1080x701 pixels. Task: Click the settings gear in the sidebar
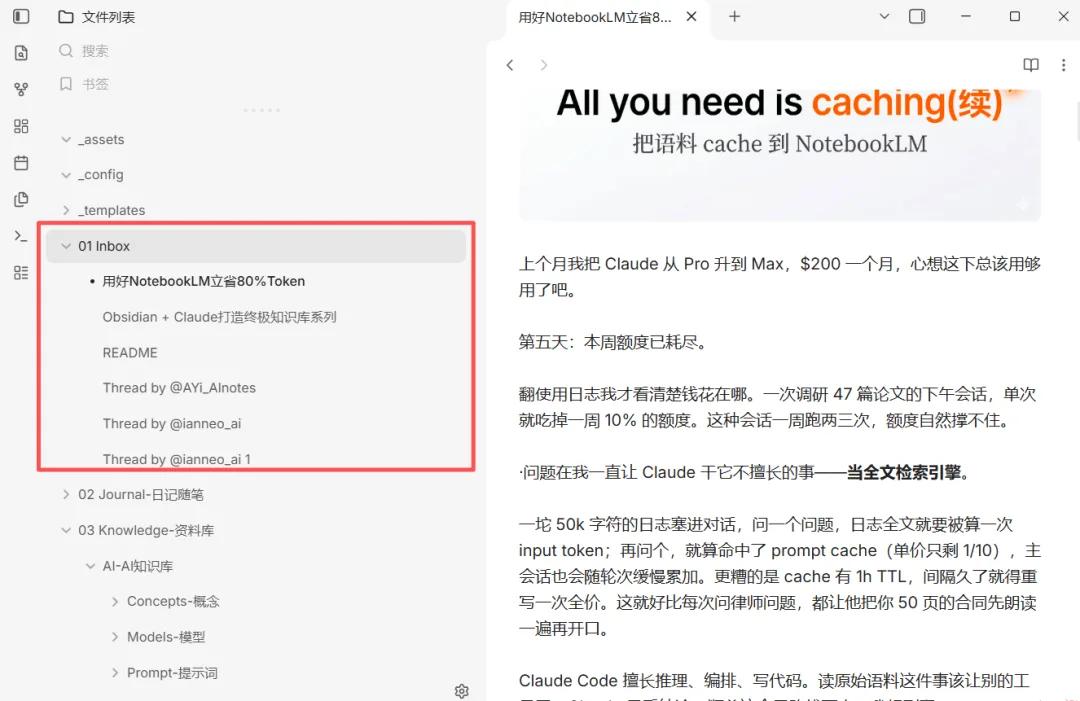[461, 690]
